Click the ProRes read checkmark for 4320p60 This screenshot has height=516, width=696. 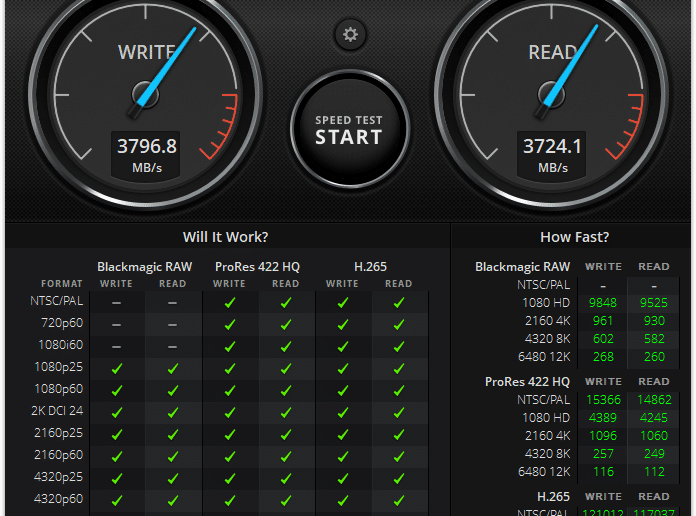click(x=286, y=500)
